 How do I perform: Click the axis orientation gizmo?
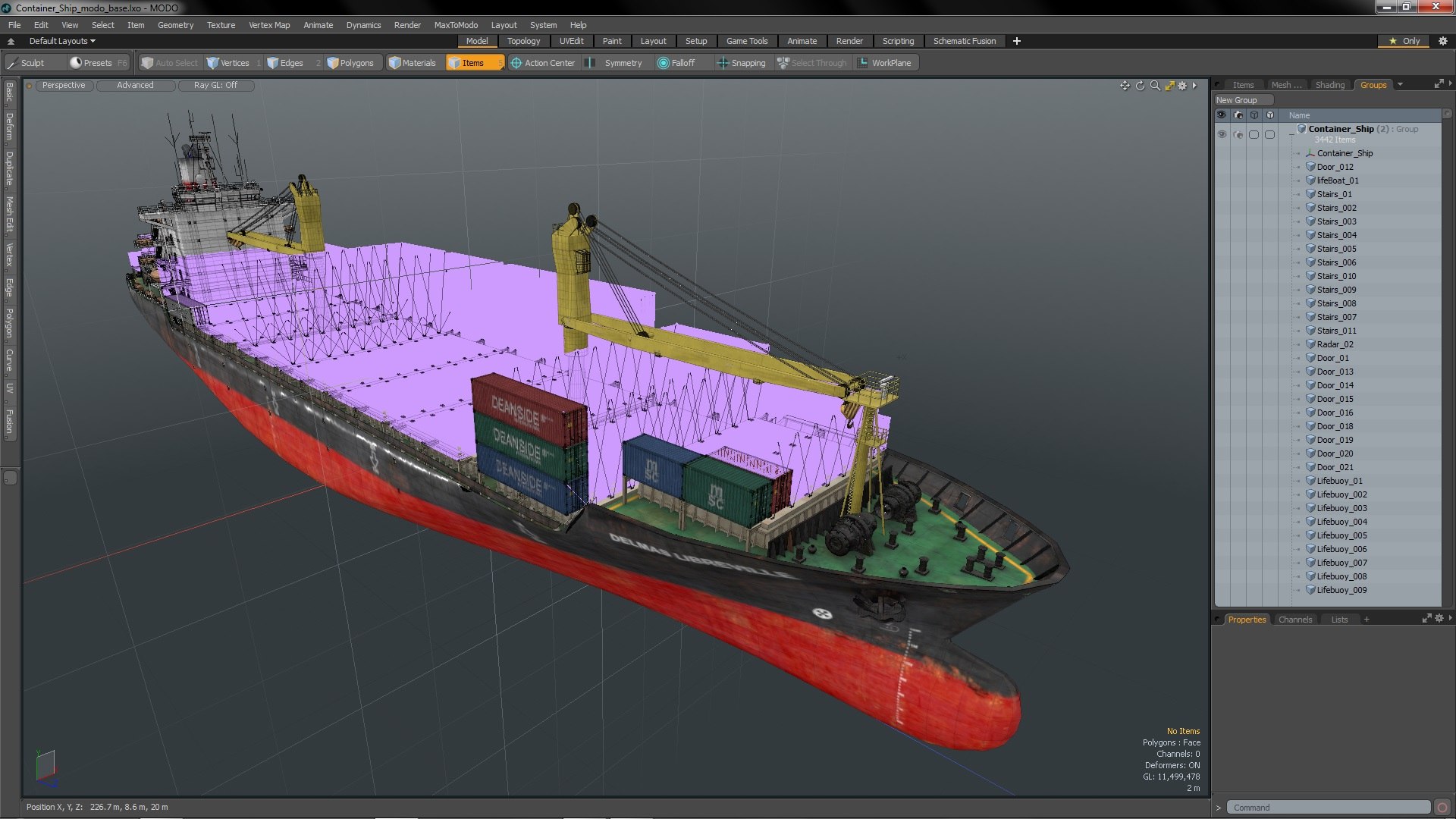coord(46,768)
